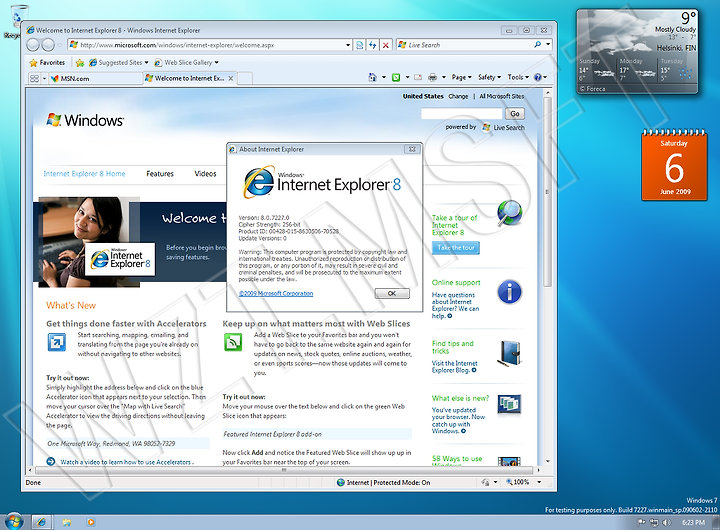Image resolution: width=720 pixels, height=530 pixels.
Task: Click Add to Favorites Bar icon
Action: (x=80, y=62)
